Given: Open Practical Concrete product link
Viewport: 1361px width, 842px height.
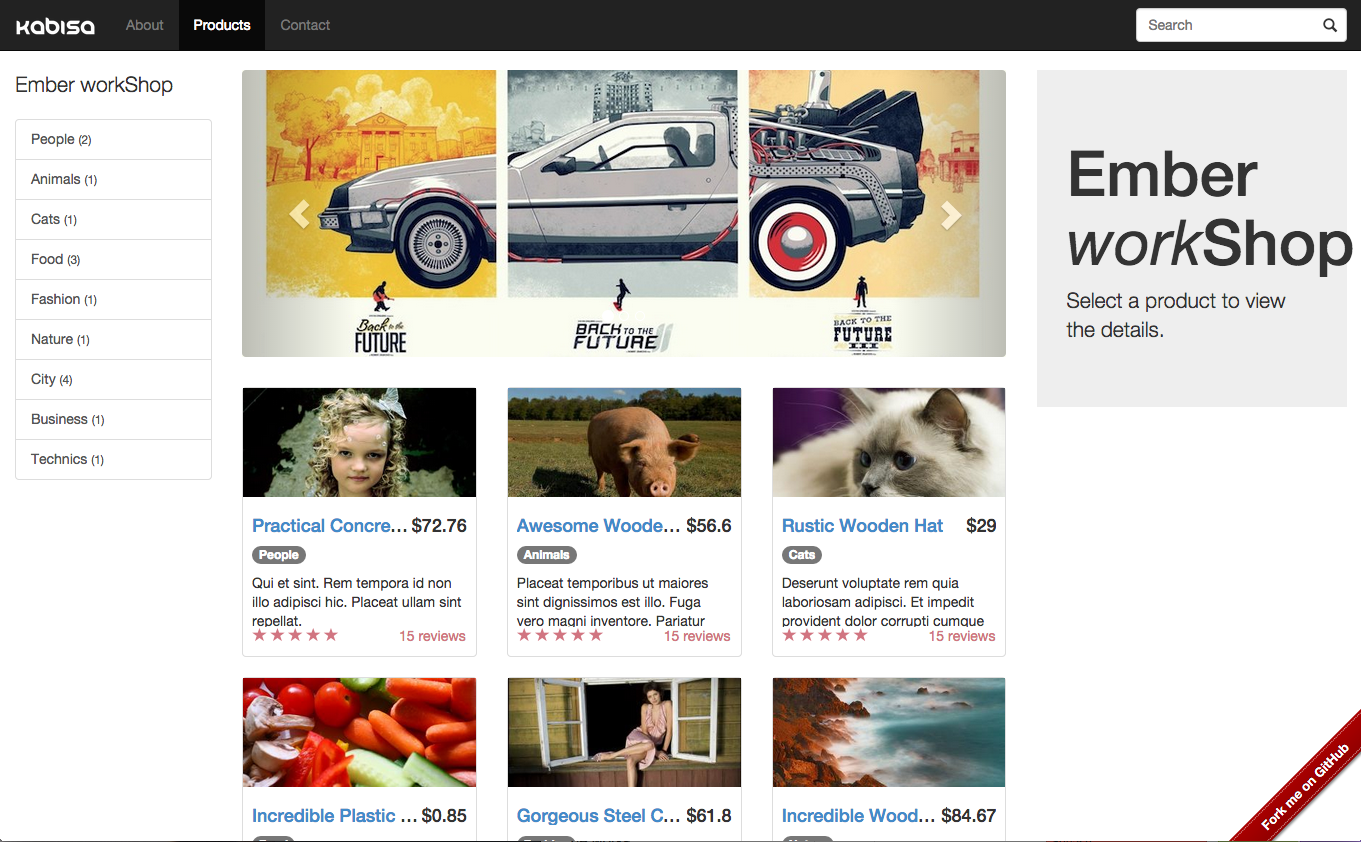Looking at the screenshot, I should (329, 526).
